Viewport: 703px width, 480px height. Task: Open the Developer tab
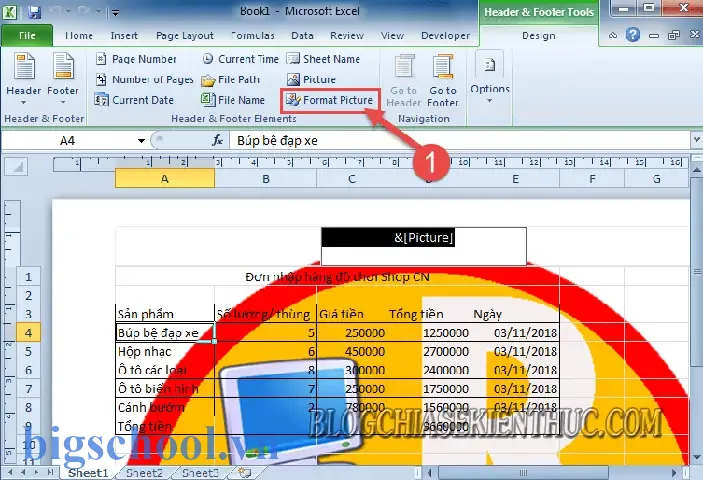(x=445, y=35)
